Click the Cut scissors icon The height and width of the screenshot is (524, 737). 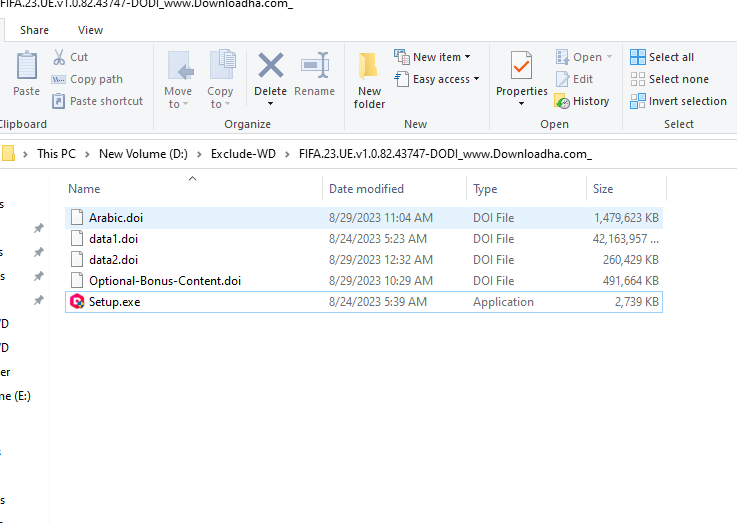tap(59, 57)
